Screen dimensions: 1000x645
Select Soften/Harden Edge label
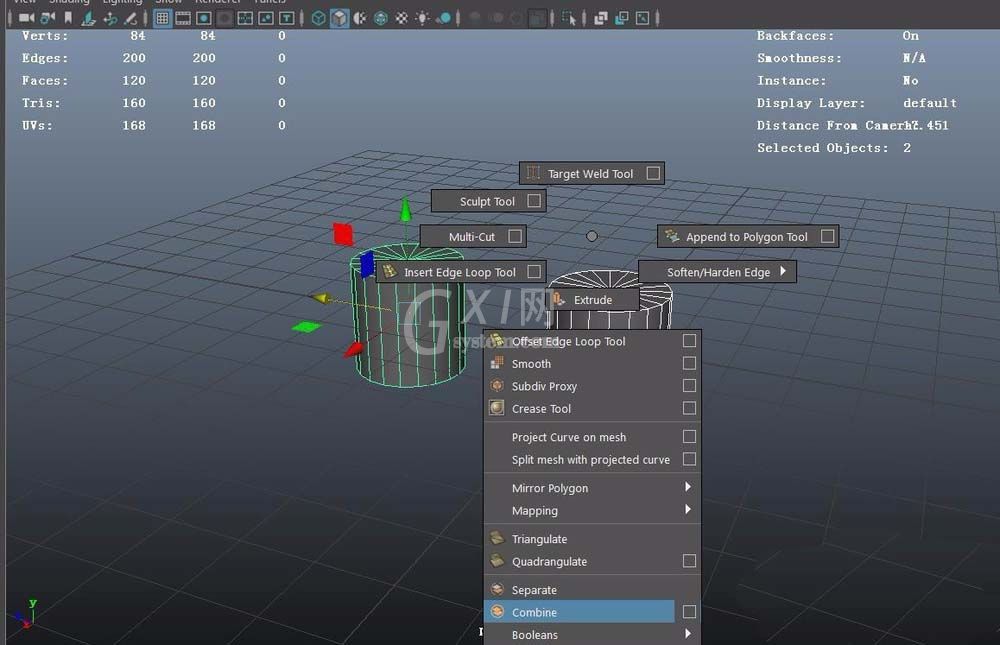(x=719, y=272)
